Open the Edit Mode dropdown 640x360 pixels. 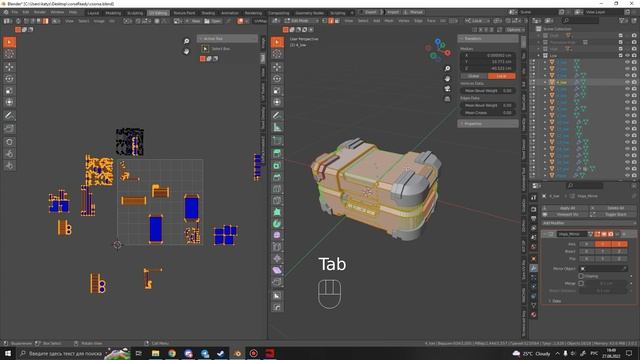coord(302,20)
